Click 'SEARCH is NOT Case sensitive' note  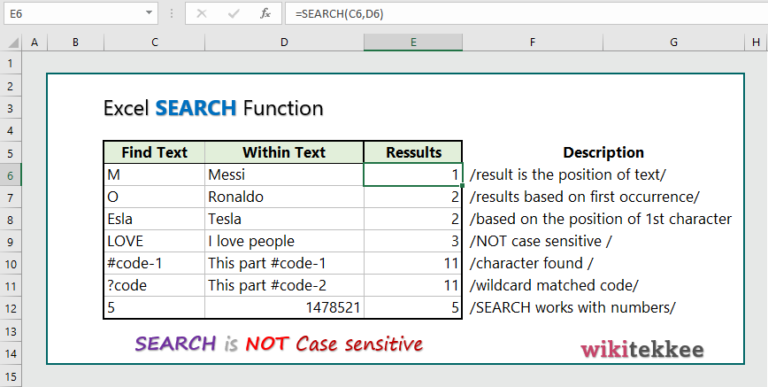click(x=279, y=344)
